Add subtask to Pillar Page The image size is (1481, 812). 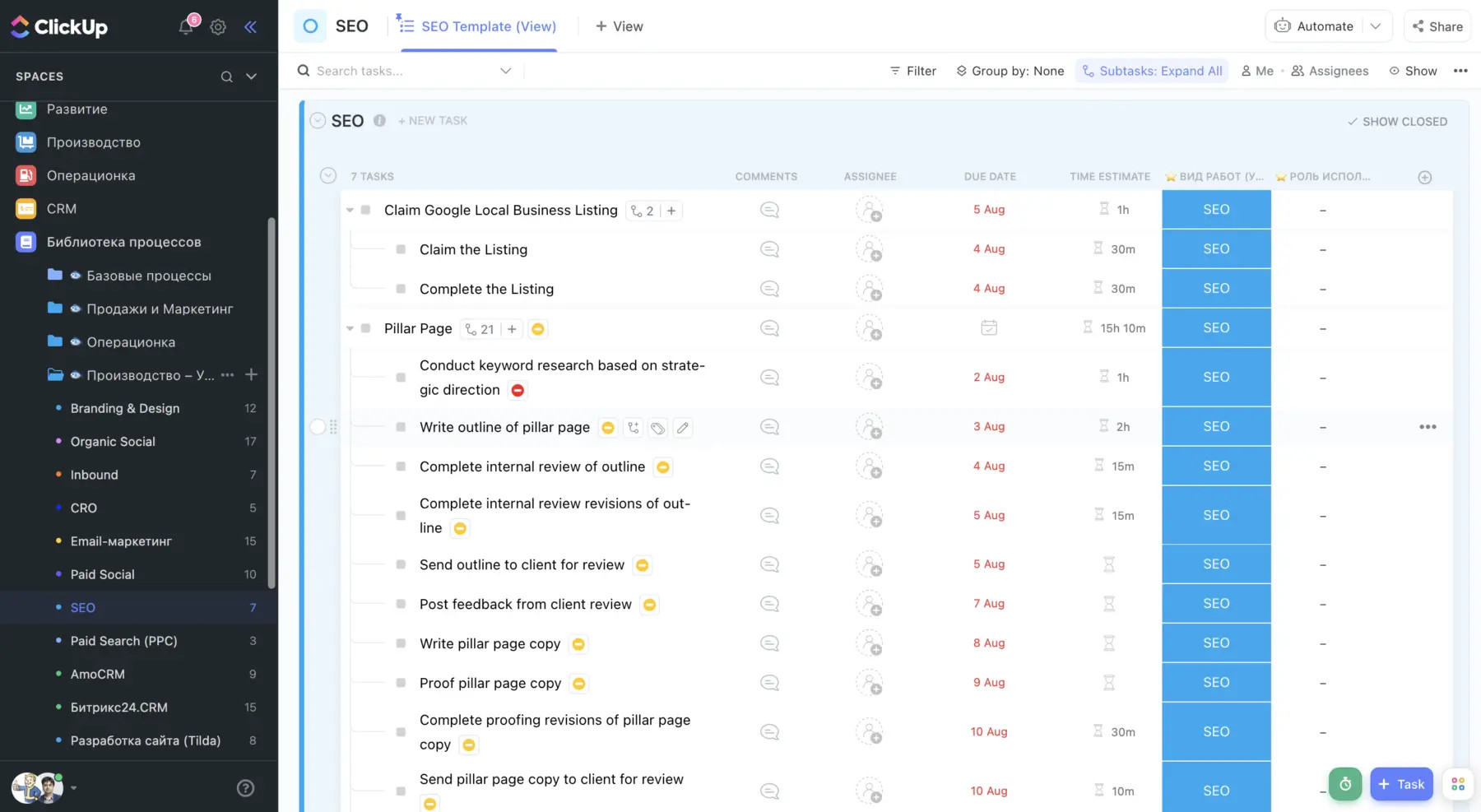click(x=512, y=329)
